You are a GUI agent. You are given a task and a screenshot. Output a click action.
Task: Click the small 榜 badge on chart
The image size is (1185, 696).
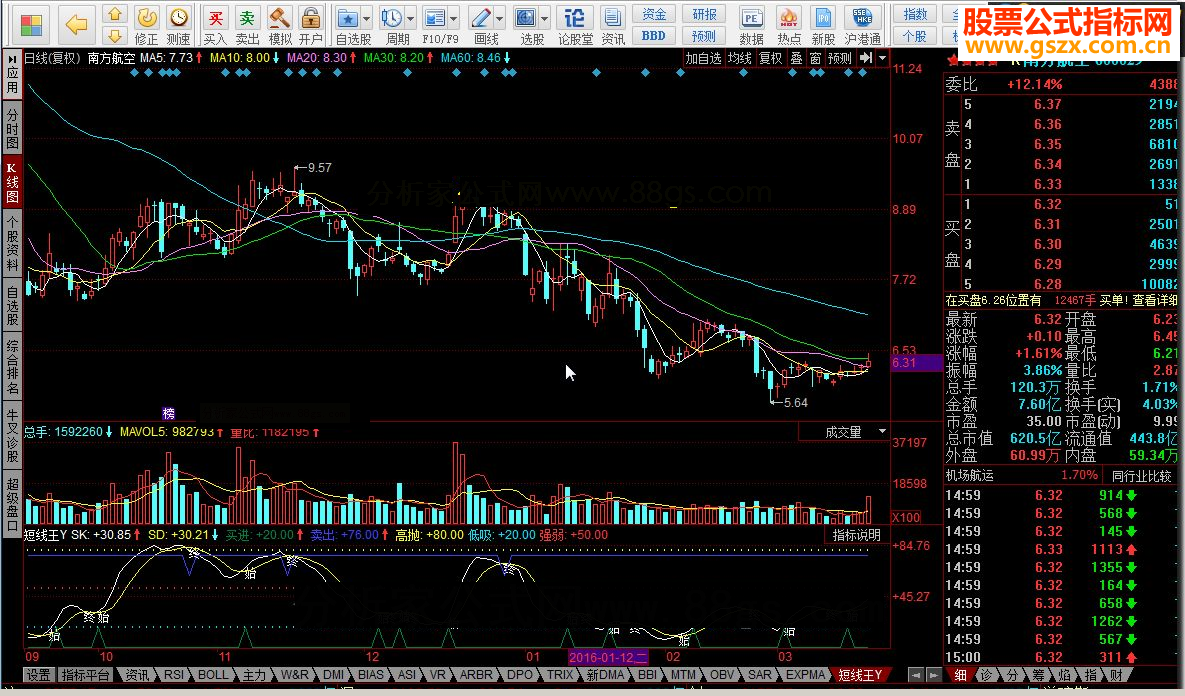click(x=169, y=413)
